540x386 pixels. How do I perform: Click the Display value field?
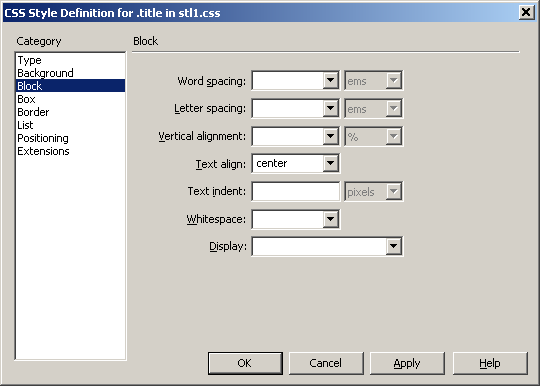(x=320, y=246)
